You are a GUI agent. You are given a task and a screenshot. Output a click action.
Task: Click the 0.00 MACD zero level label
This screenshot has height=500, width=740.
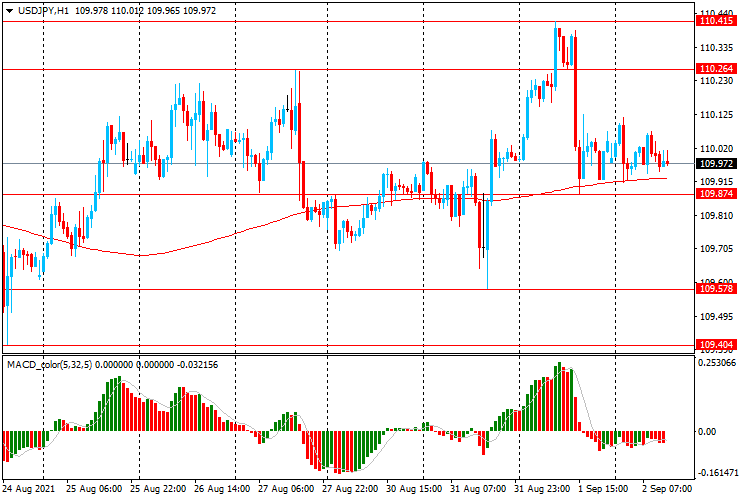pos(706,432)
